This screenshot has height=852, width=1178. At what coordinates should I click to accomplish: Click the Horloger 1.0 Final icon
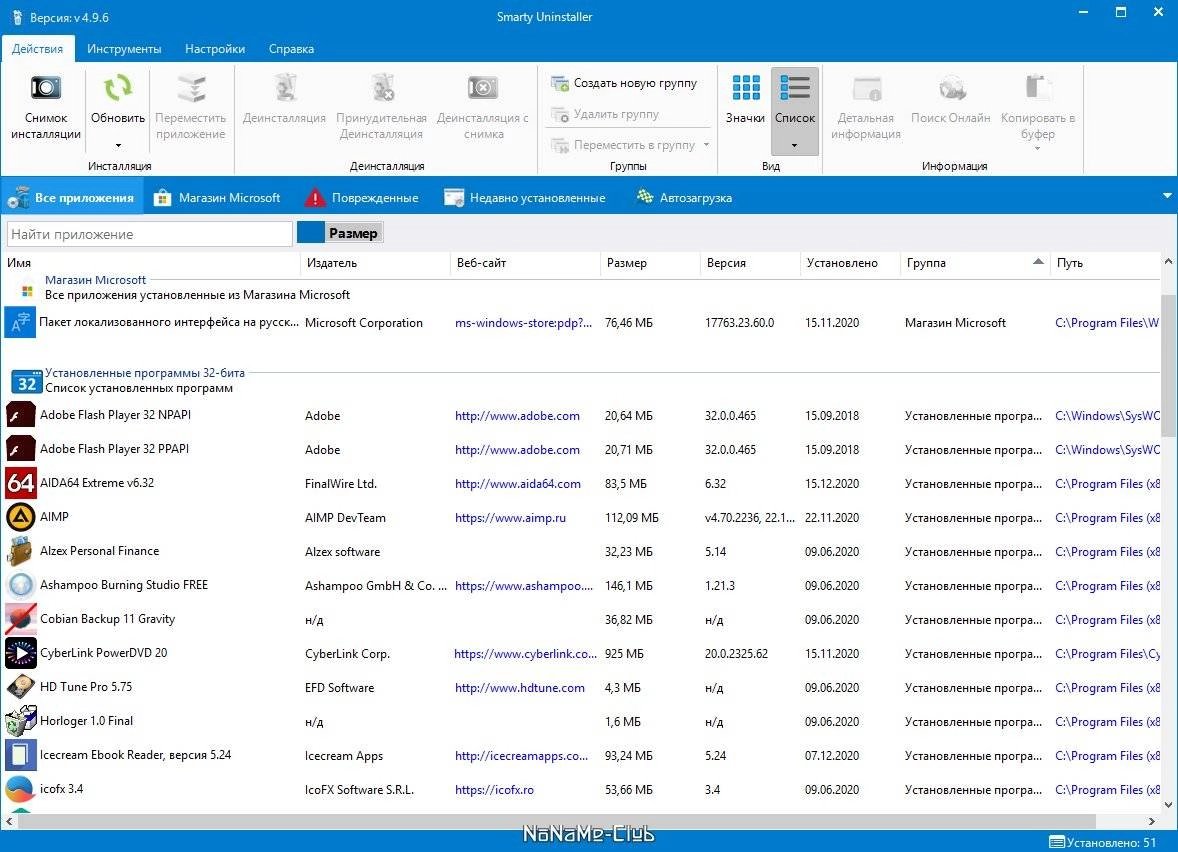click(20, 721)
